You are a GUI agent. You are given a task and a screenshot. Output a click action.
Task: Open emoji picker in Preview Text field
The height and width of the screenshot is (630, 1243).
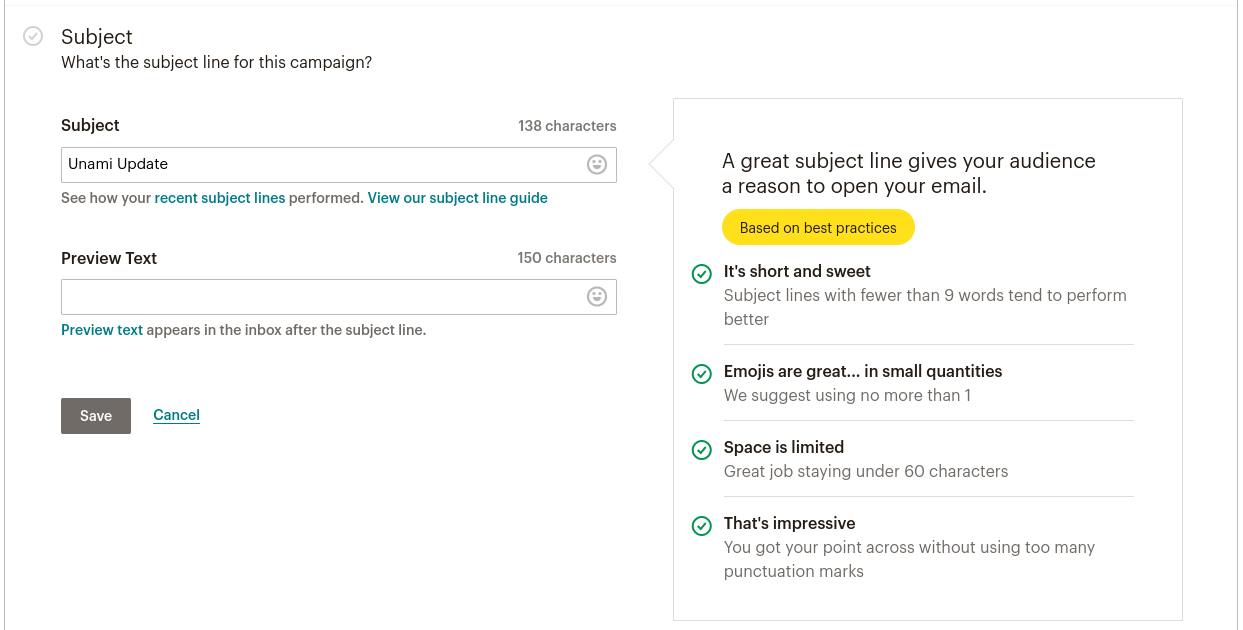click(597, 297)
